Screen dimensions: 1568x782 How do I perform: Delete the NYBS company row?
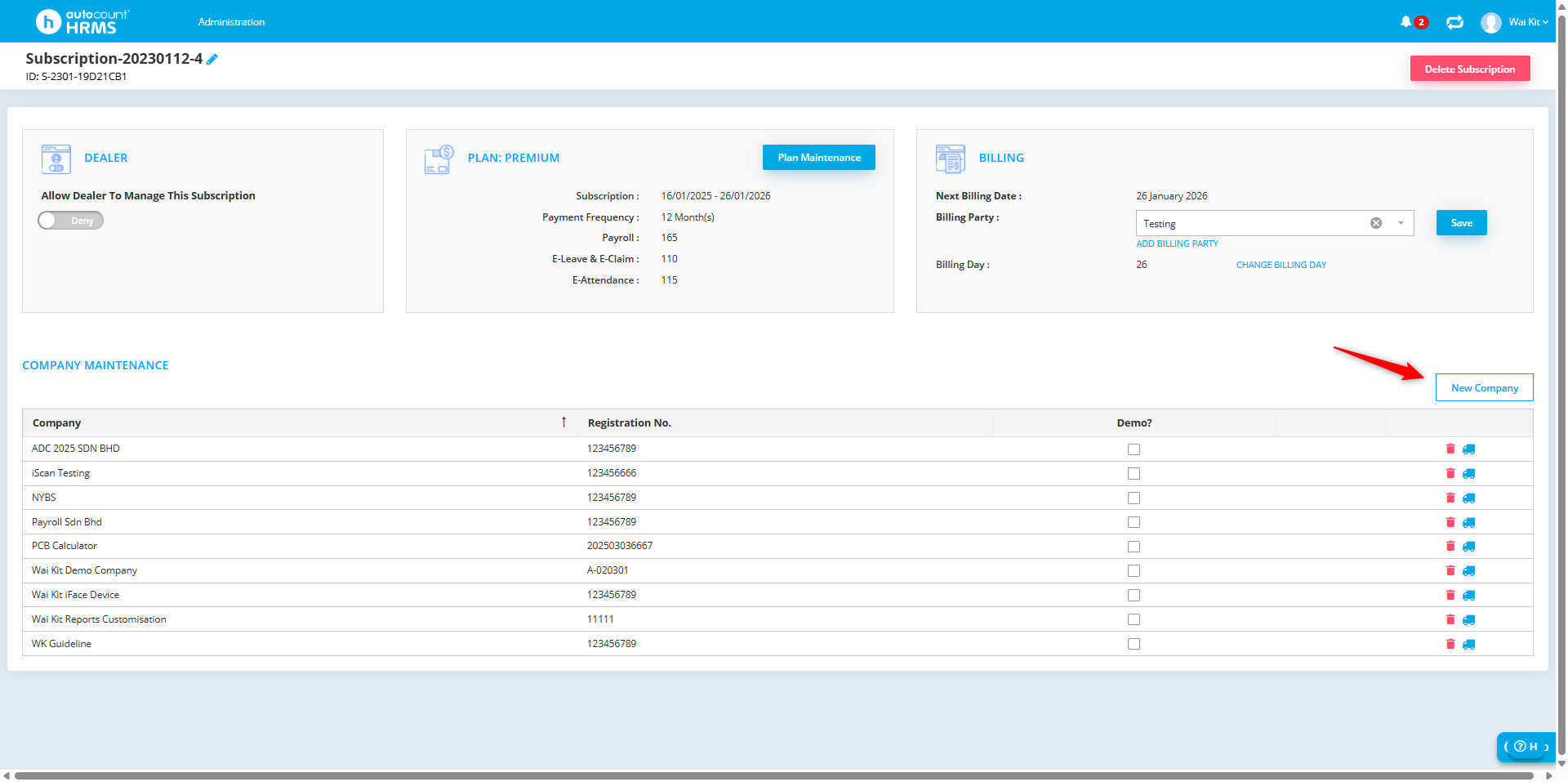pos(1450,498)
